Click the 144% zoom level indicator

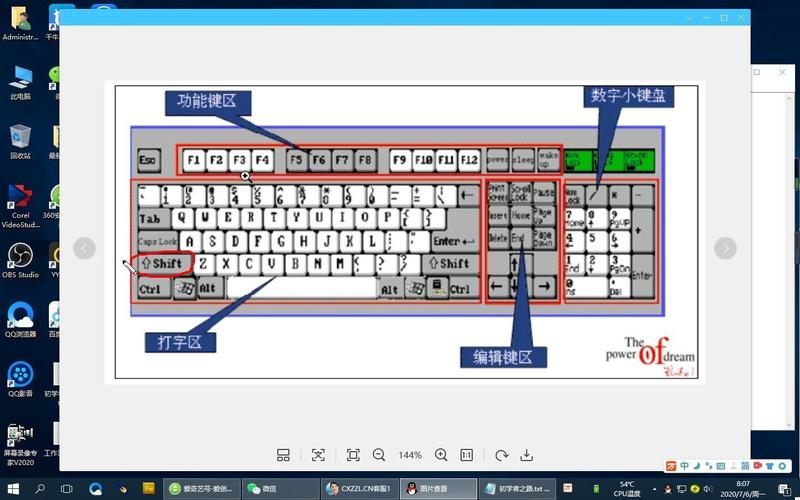[410, 455]
